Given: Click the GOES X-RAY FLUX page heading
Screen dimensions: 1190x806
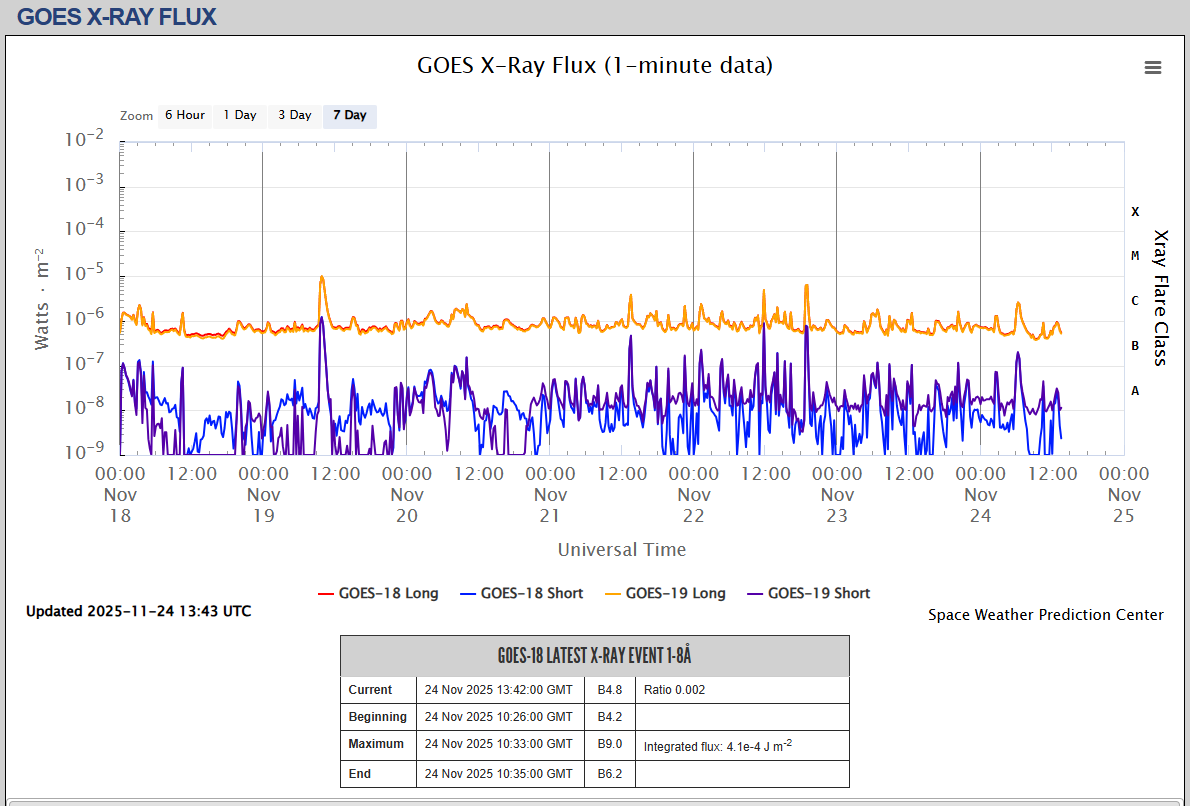Looking at the screenshot, I should 117,17.
